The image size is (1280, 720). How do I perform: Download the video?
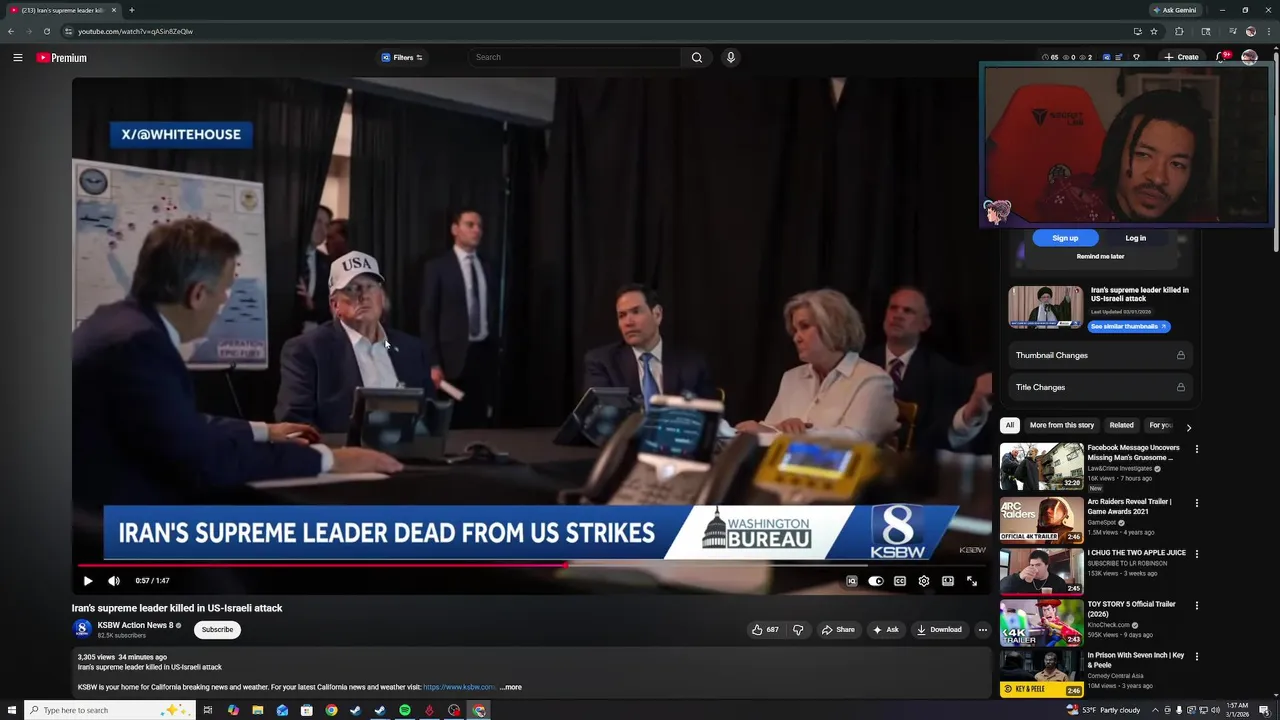939,630
